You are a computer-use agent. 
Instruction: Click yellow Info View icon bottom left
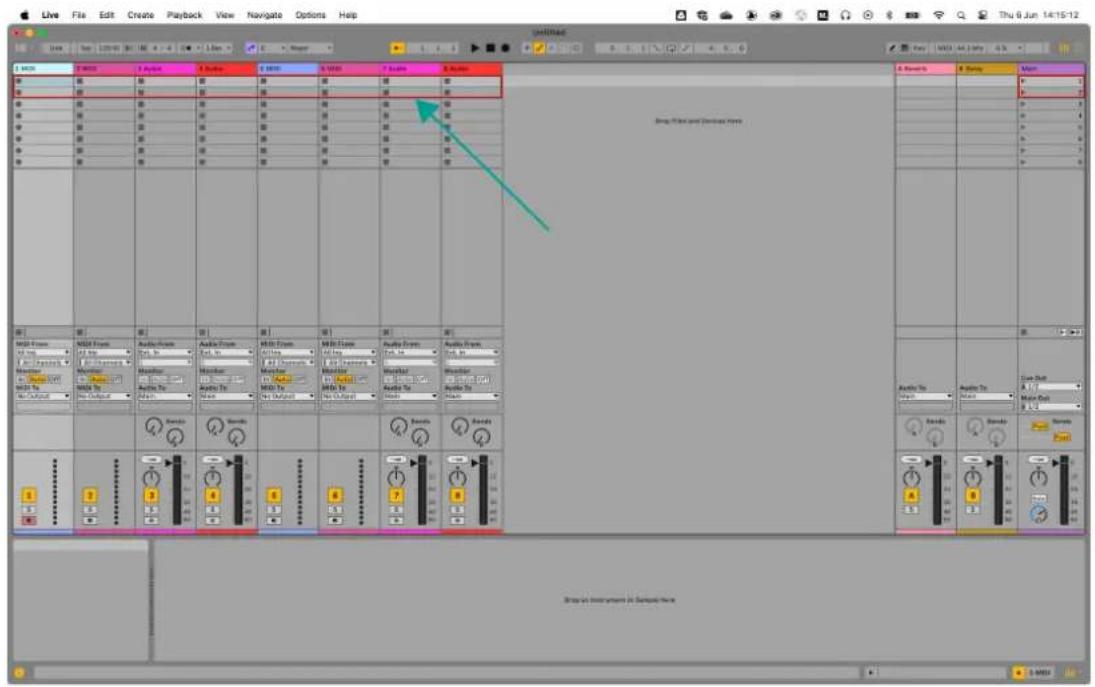19,672
